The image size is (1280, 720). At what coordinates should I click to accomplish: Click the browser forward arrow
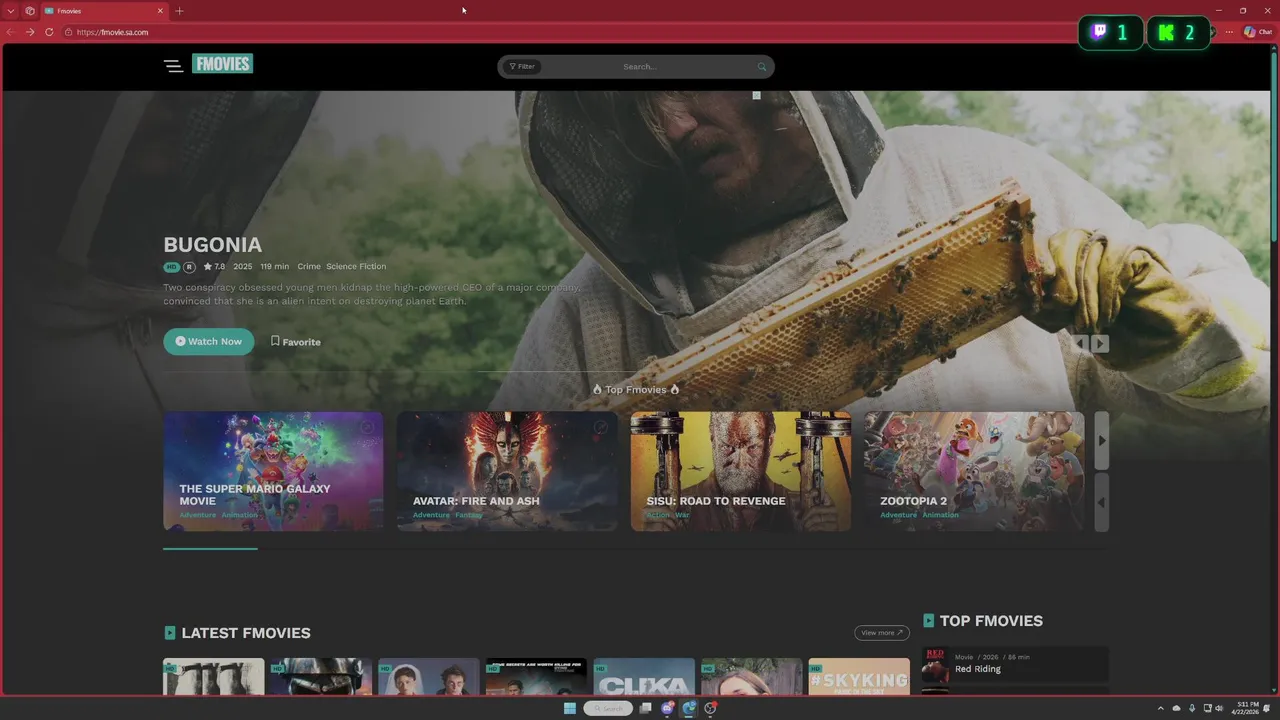[x=30, y=32]
